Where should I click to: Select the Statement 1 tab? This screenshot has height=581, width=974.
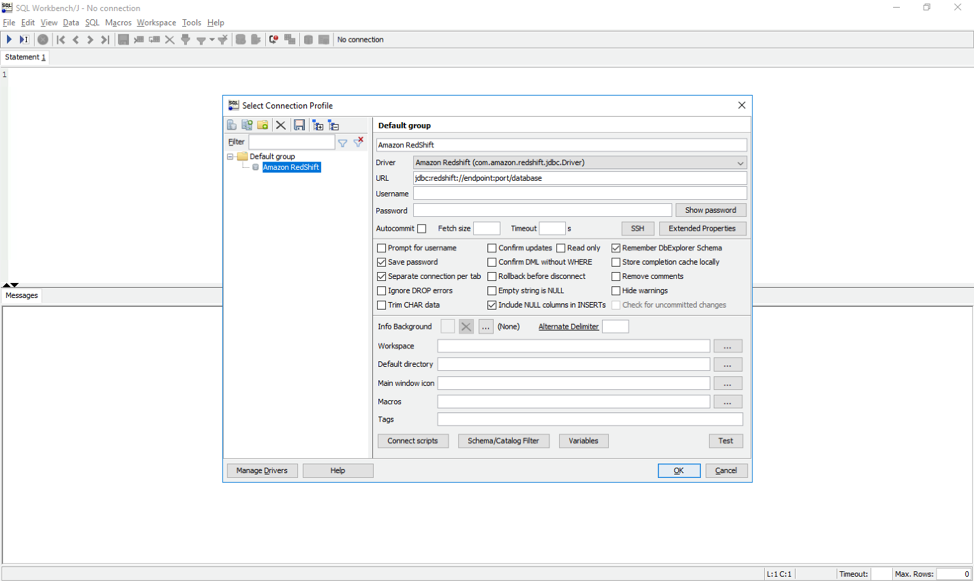coord(25,57)
